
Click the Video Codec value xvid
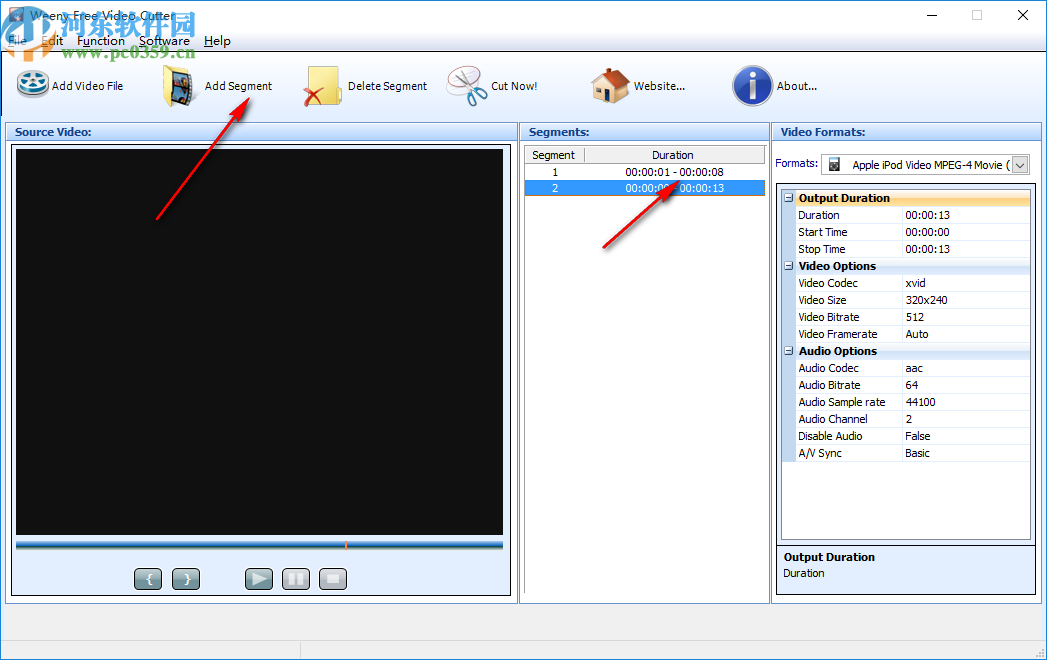point(915,283)
